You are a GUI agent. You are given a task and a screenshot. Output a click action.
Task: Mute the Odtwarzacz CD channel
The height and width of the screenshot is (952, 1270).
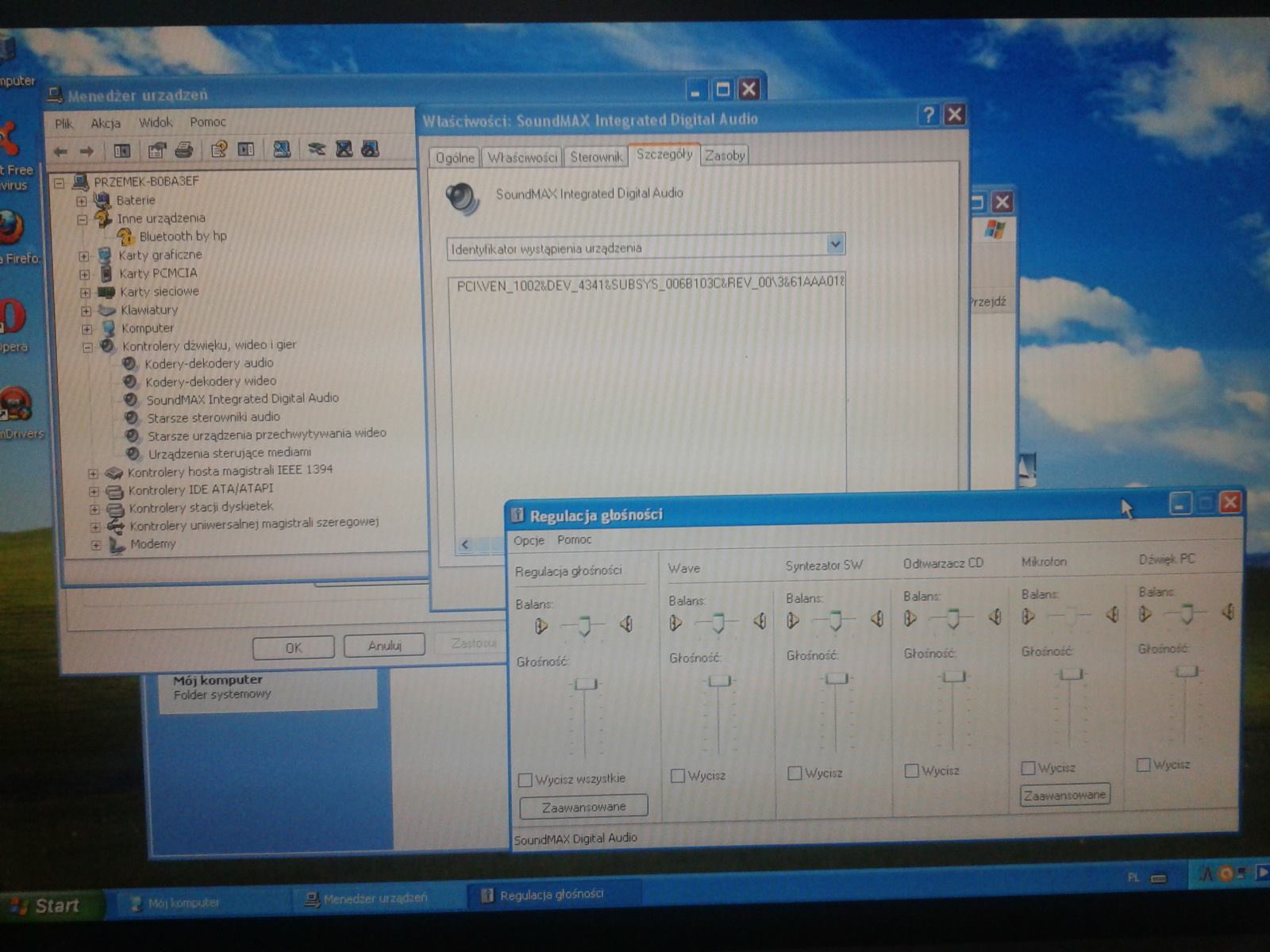pos(911,770)
